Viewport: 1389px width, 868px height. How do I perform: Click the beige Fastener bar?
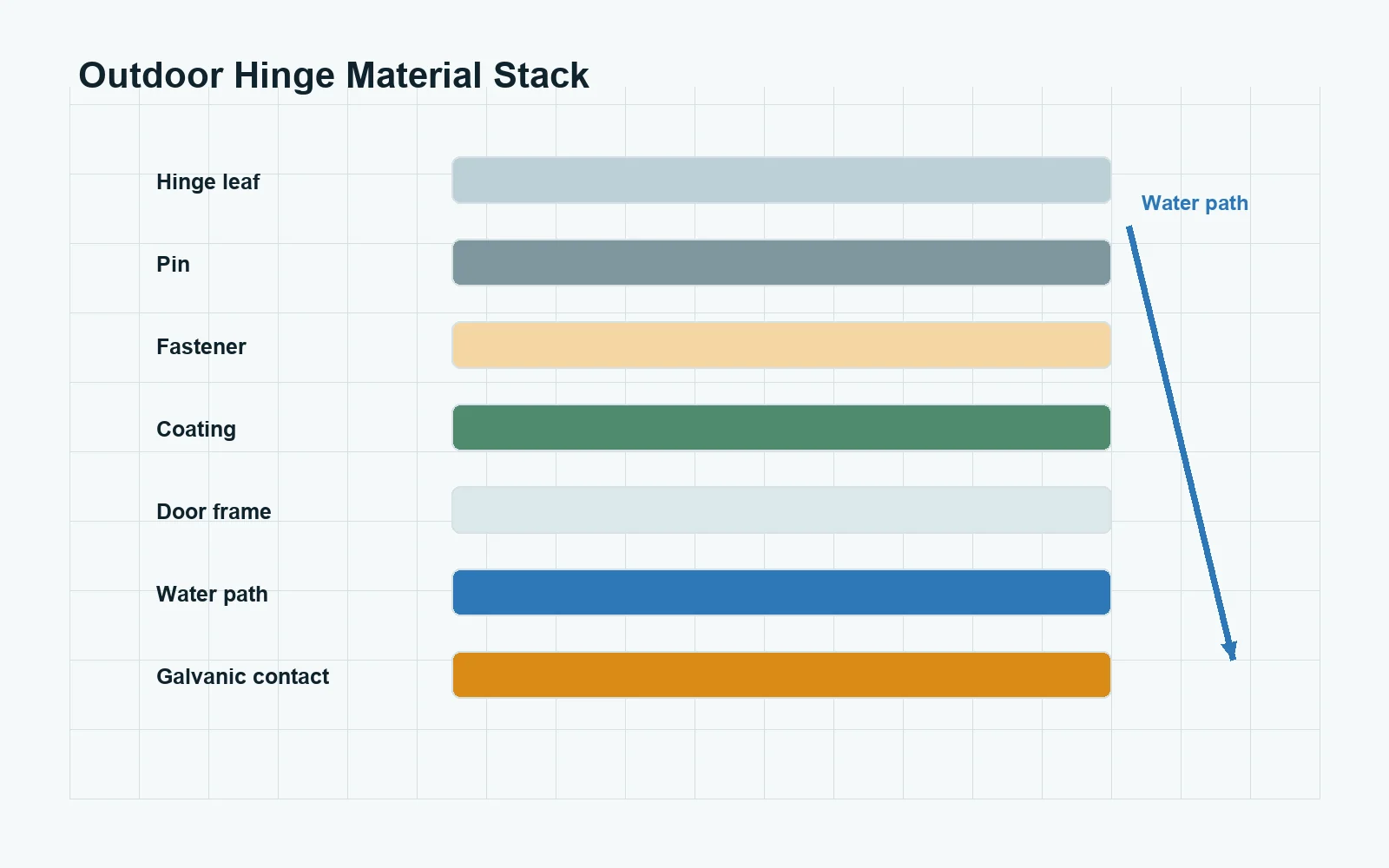(x=781, y=345)
